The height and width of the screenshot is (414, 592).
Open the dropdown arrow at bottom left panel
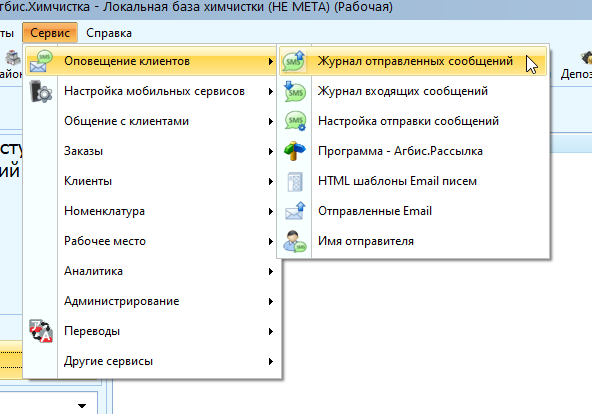(82, 406)
